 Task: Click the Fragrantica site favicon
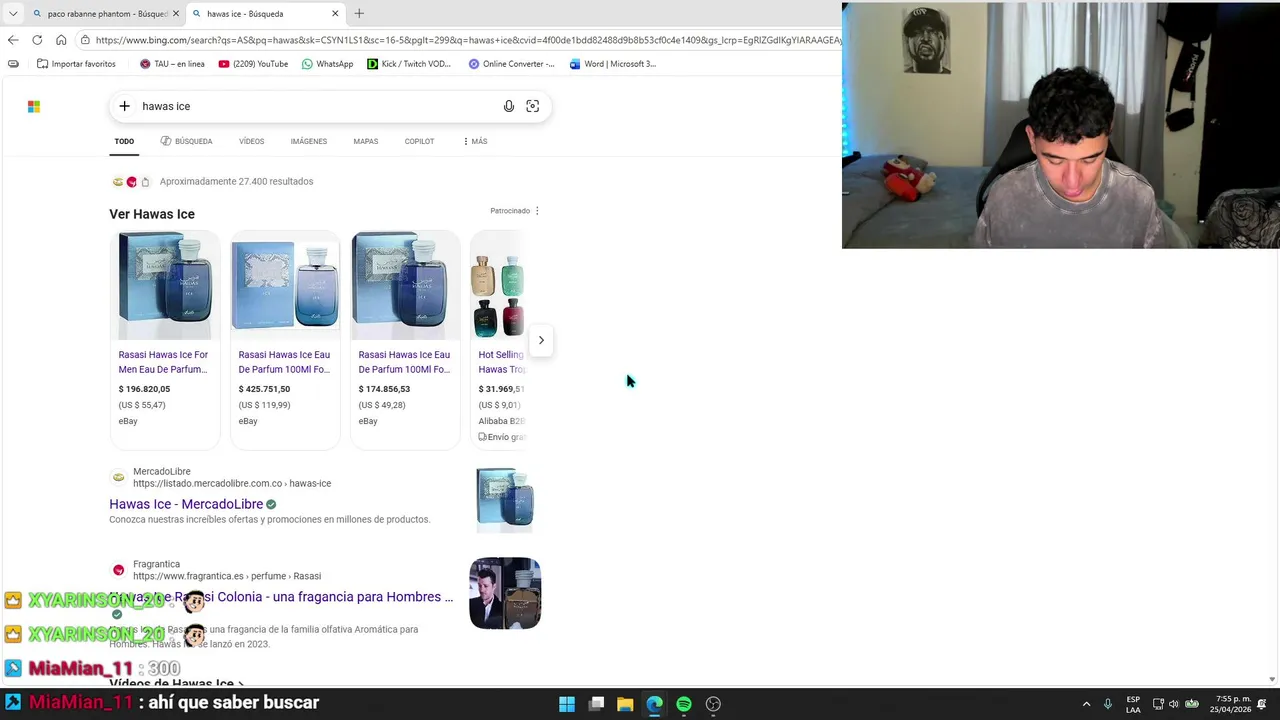pyautogui.click(x=118, y=570)
